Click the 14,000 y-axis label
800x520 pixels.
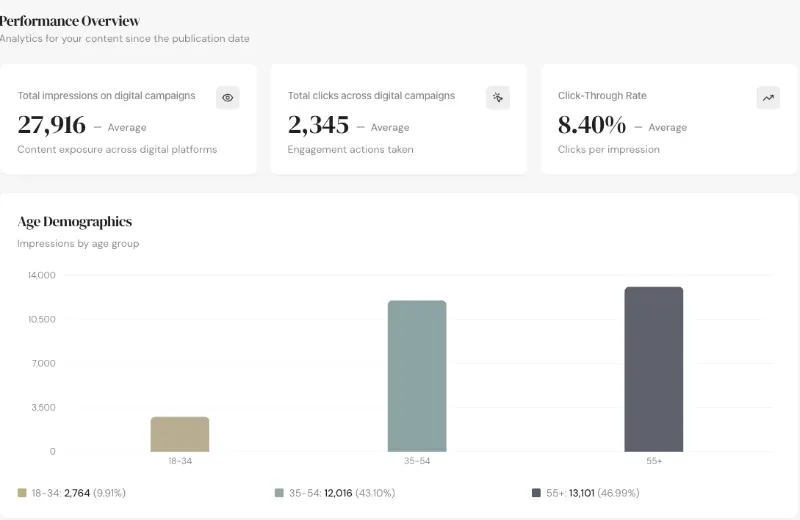42,275
